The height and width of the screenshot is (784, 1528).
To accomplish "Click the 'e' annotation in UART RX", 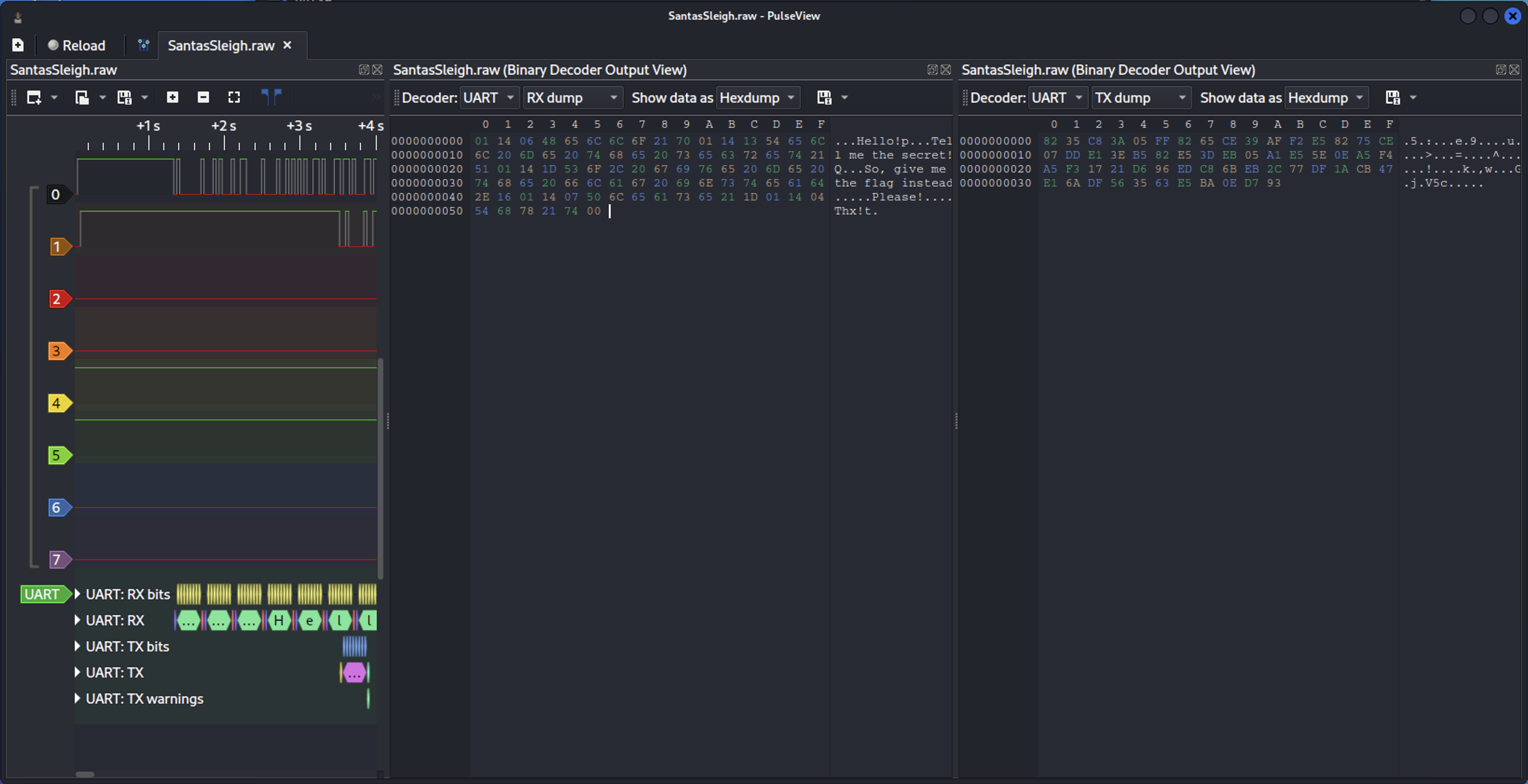I will coord(310,620).
